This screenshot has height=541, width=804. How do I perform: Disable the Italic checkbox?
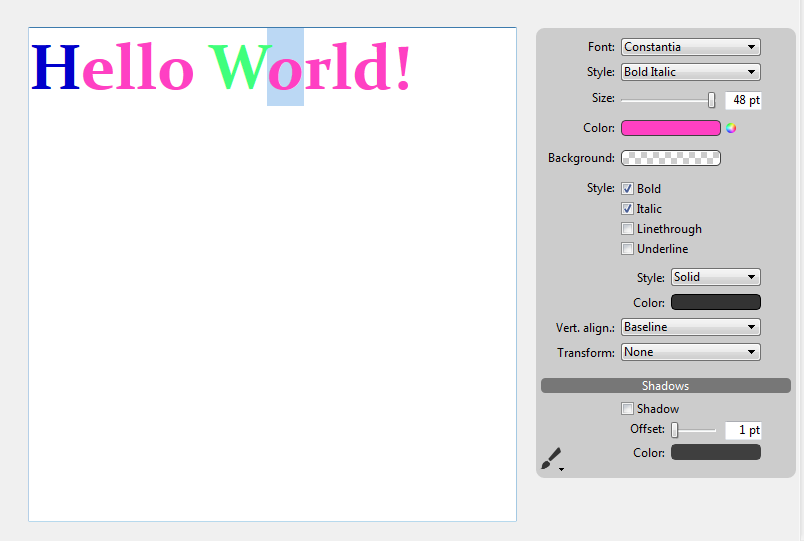click(x=627, y=209)
